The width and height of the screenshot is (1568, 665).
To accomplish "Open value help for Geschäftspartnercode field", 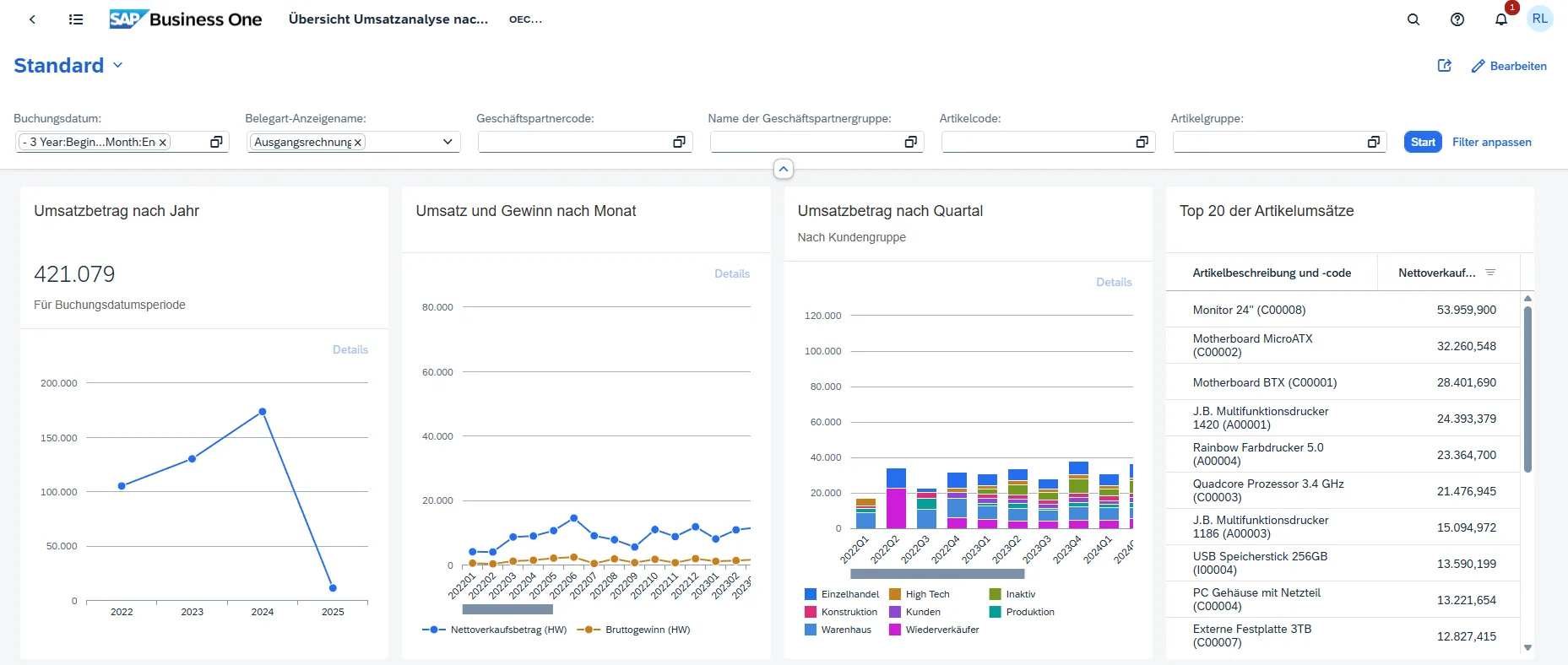I will tap(679, 143).
